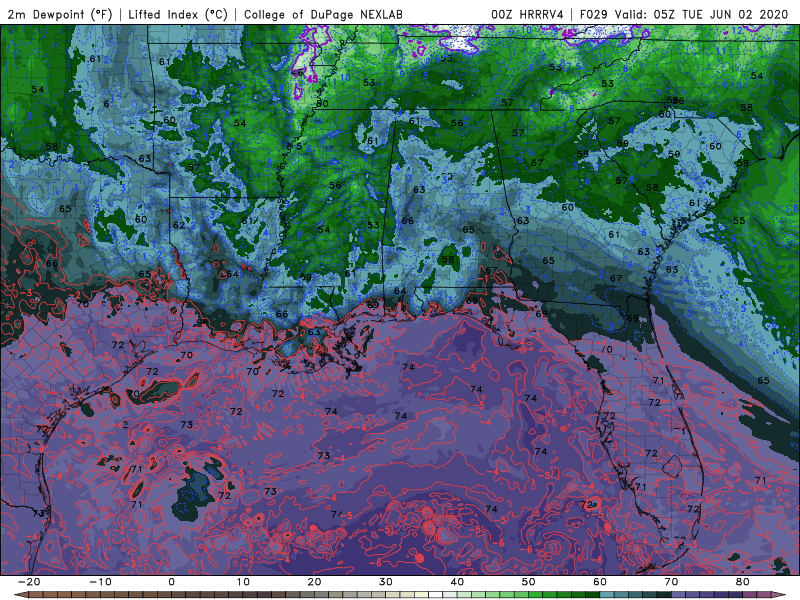Click the 60 label on color scale
Screen dimensions: 800x600
click(600, 582)
